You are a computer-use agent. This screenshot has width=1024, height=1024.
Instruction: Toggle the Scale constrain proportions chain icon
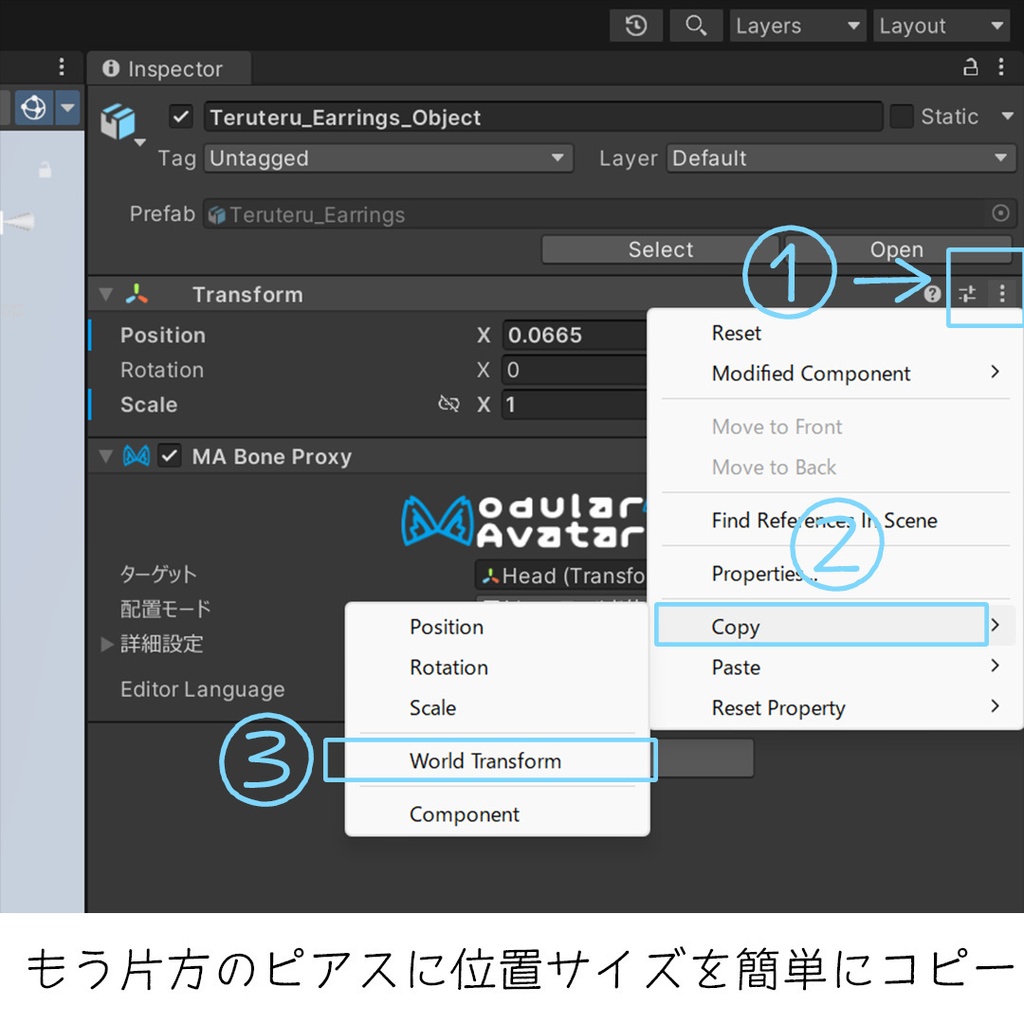(x=449, y=405)
